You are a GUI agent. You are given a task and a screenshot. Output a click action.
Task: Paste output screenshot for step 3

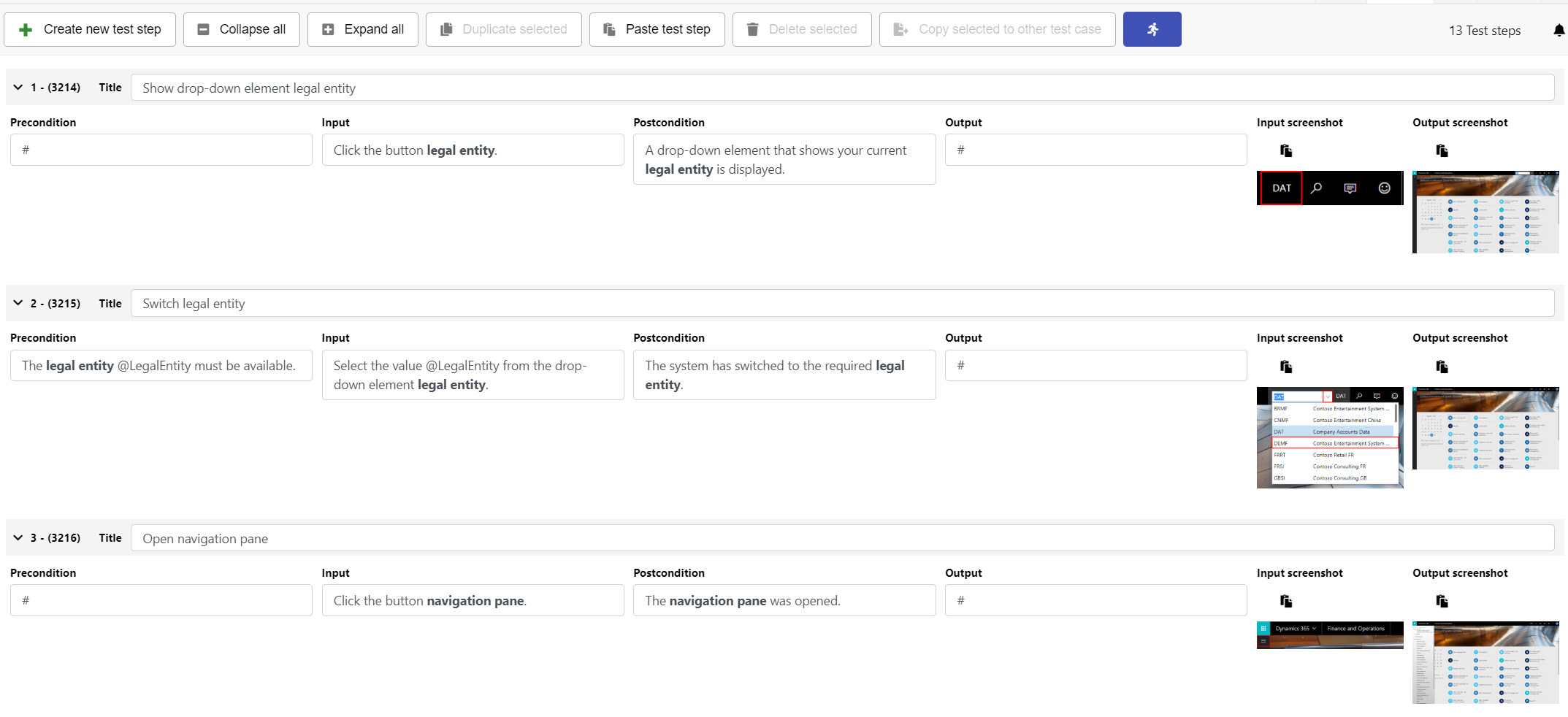click(x=1442, y=601)
